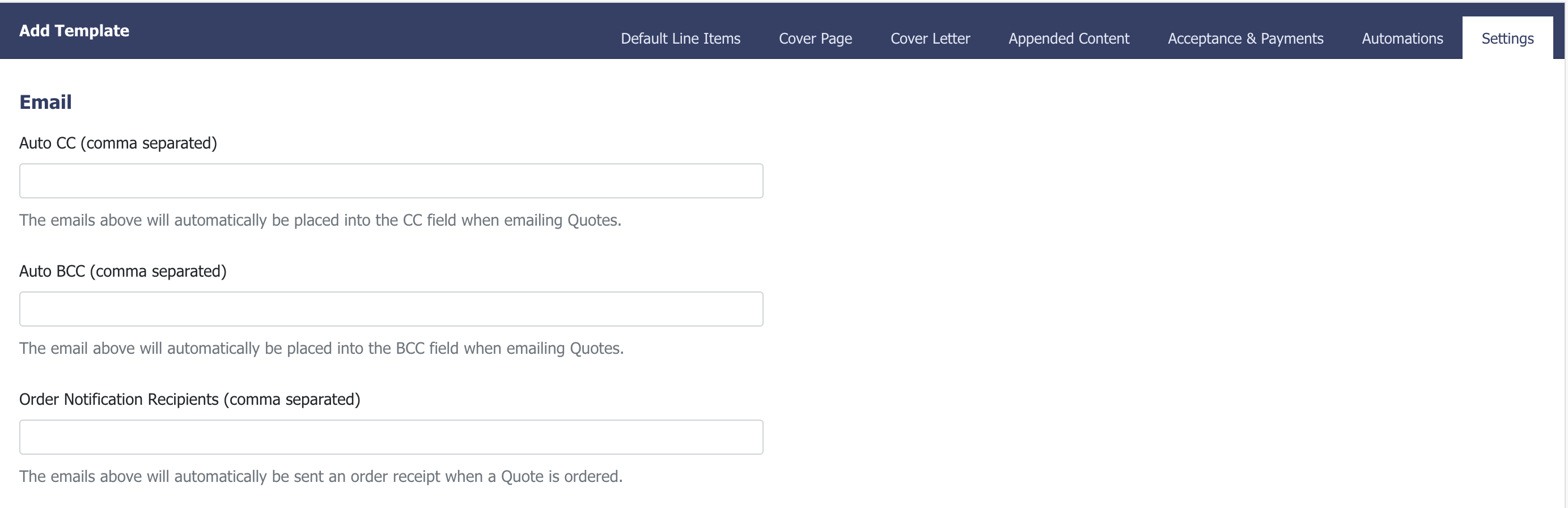Open the Acceptance & Payments tab
This screenshot has width=1568, height=508.
pyautogui.click(x=1245, y=39)
